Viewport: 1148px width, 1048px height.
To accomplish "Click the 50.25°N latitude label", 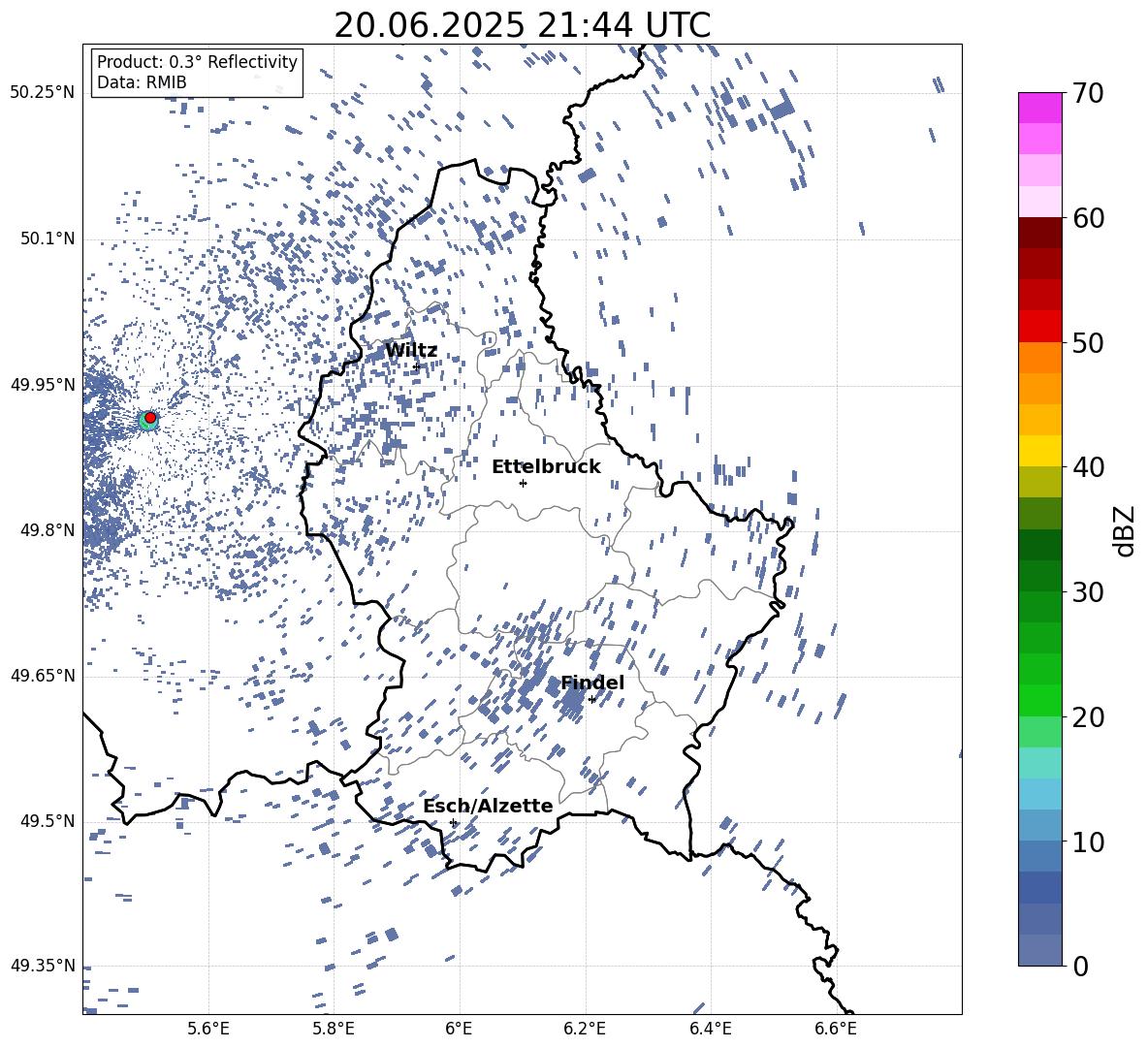I will click(x=43, y=93).
